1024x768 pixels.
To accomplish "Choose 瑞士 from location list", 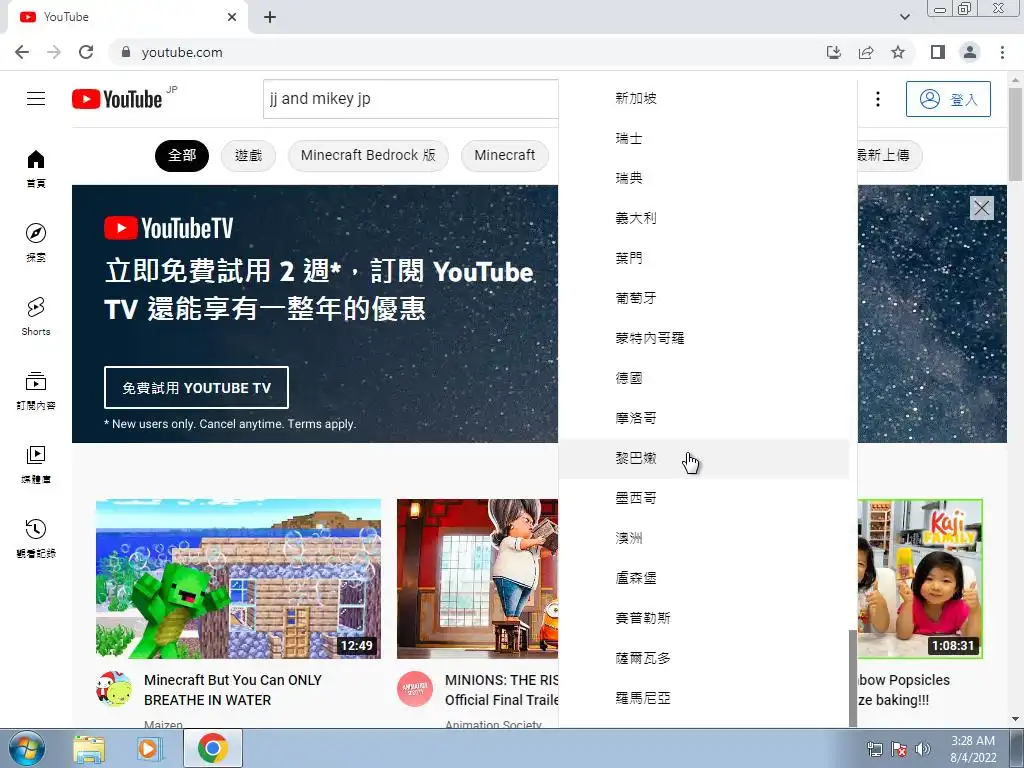I will click(x=704, y=138).
